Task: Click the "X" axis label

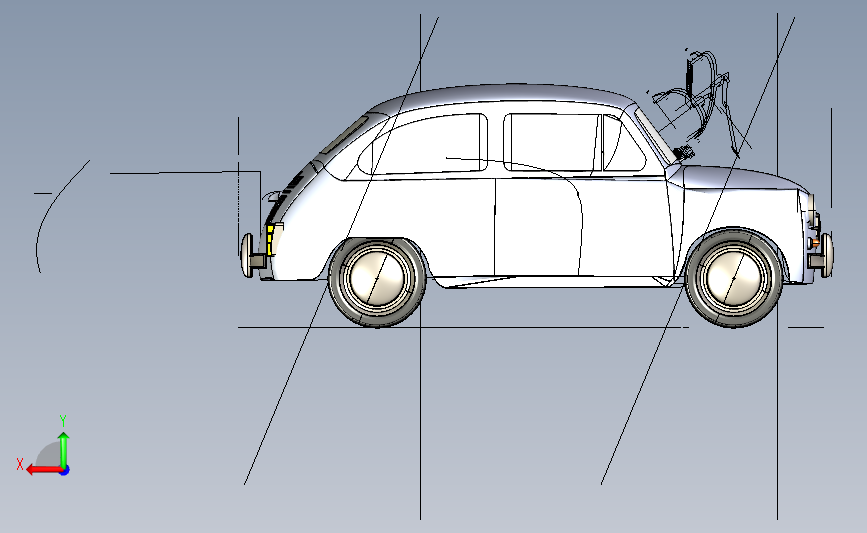Action: 19,464
